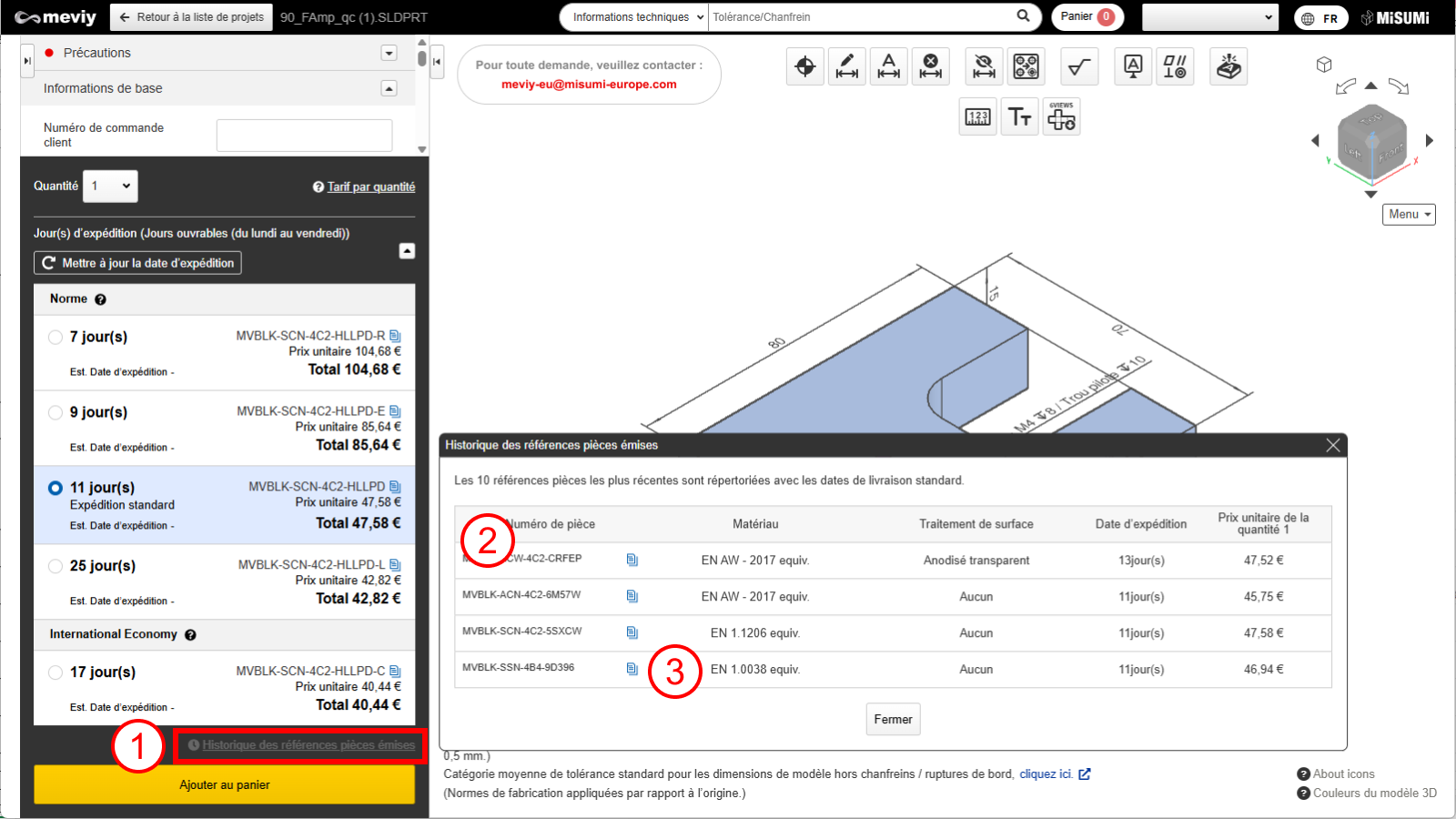Copy part number MVBLK-SCN-4C2-5SXCW icon in history
This screenshot has height=819, width=1456.
pyautogui.click(x=632, y=632)
